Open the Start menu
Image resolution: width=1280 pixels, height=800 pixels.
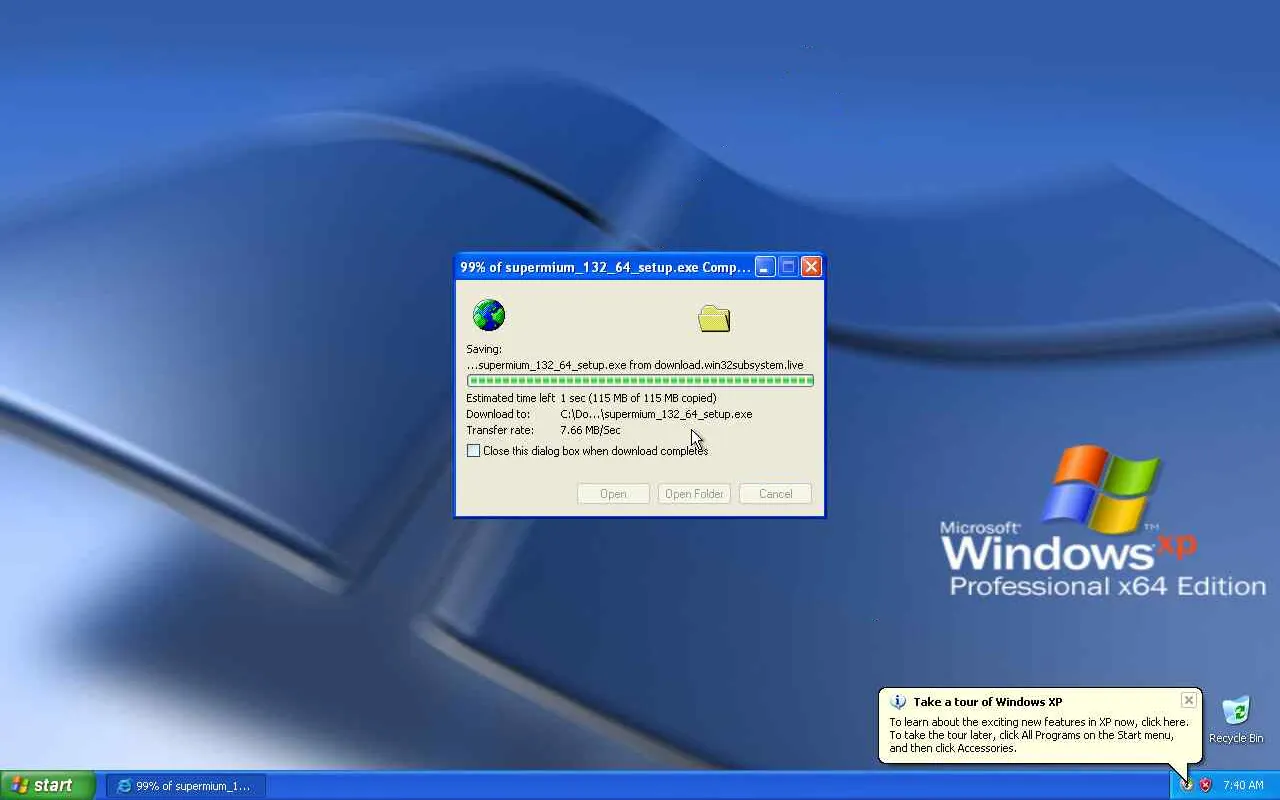click(x=48, y=785)
